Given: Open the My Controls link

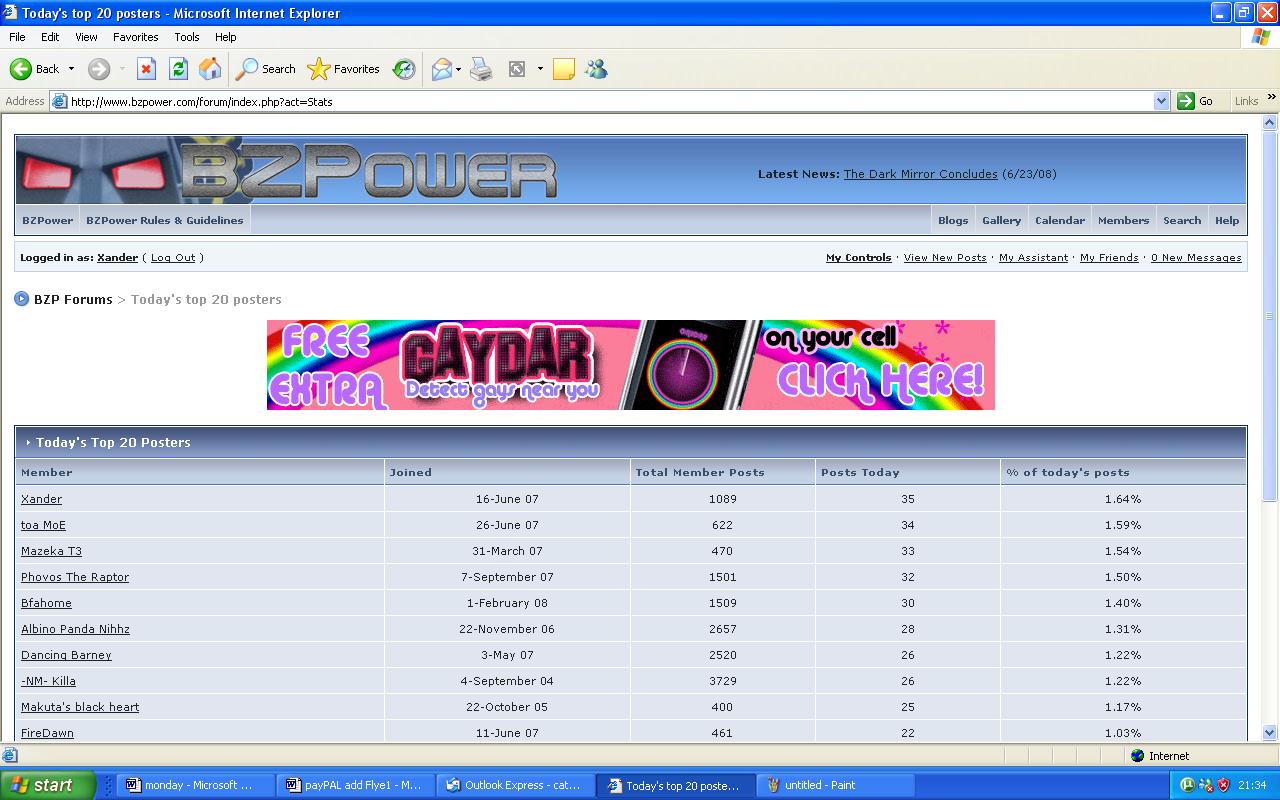Looking at the screenshot, I should pos(859,257).
